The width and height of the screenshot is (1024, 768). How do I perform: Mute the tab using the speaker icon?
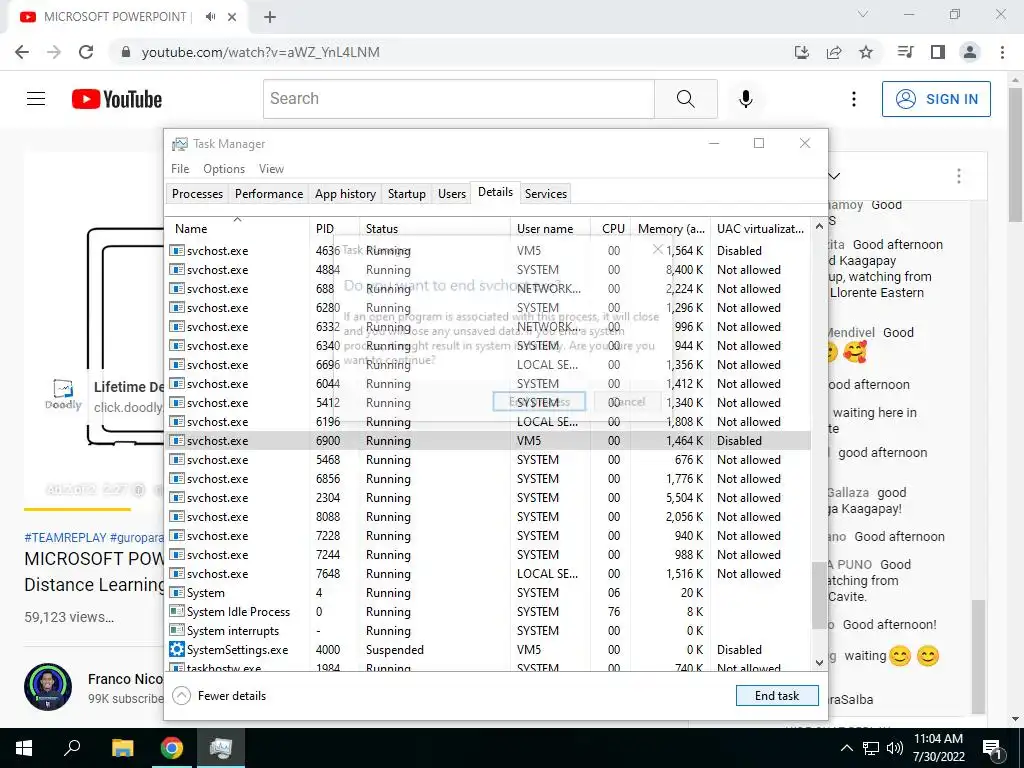[x=210, y=17]
